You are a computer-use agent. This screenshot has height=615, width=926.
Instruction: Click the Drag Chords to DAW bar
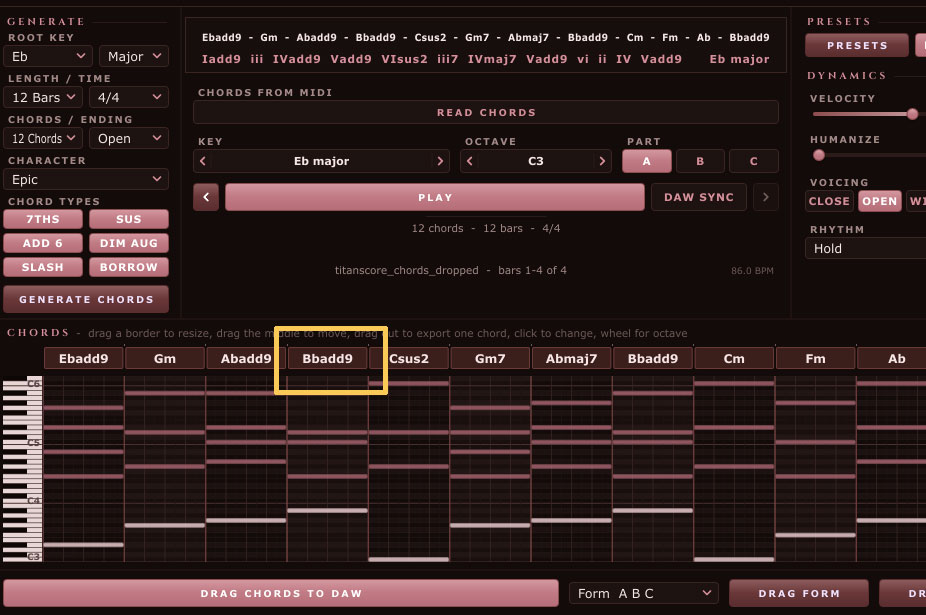click(x=281, y=593)
